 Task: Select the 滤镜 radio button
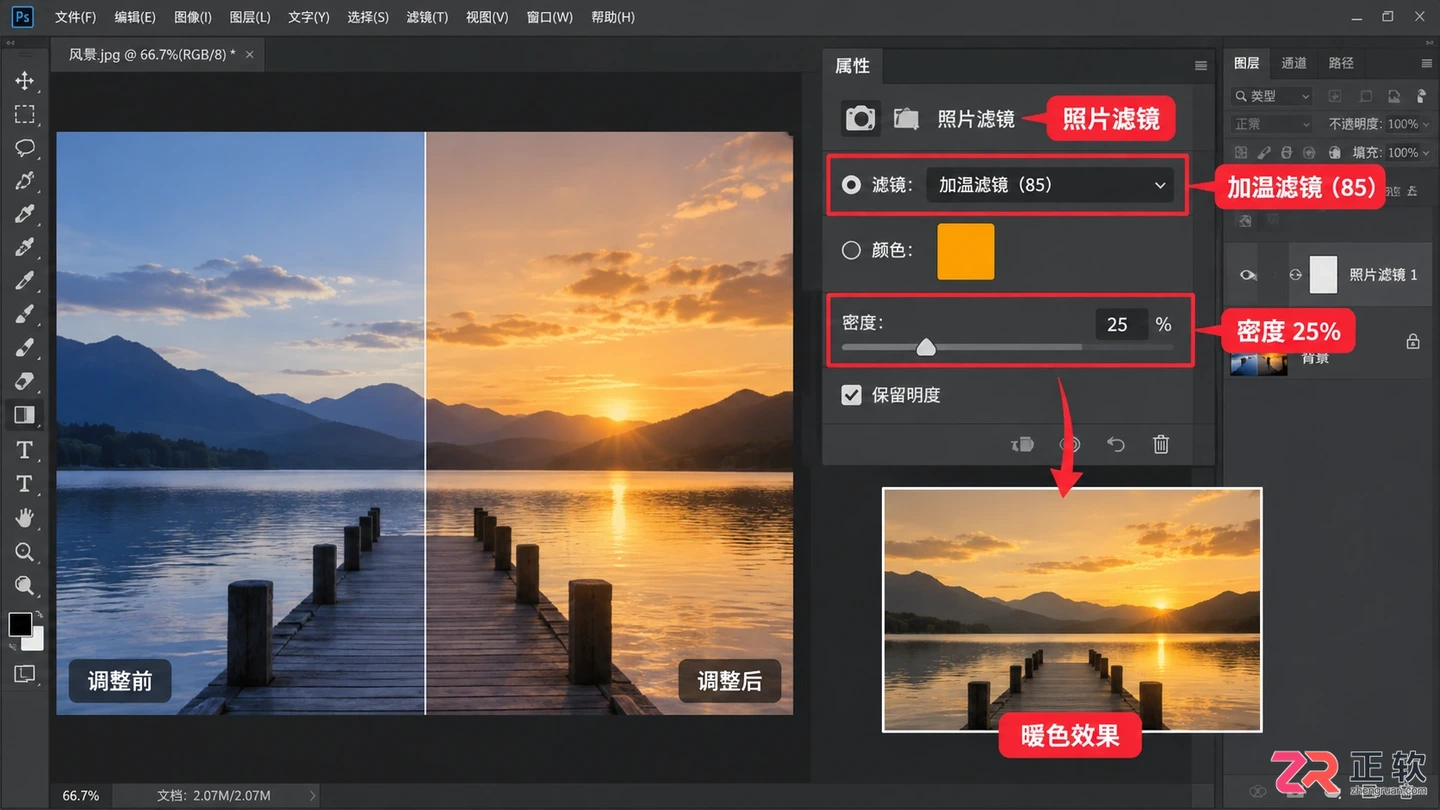pos(851,185)
